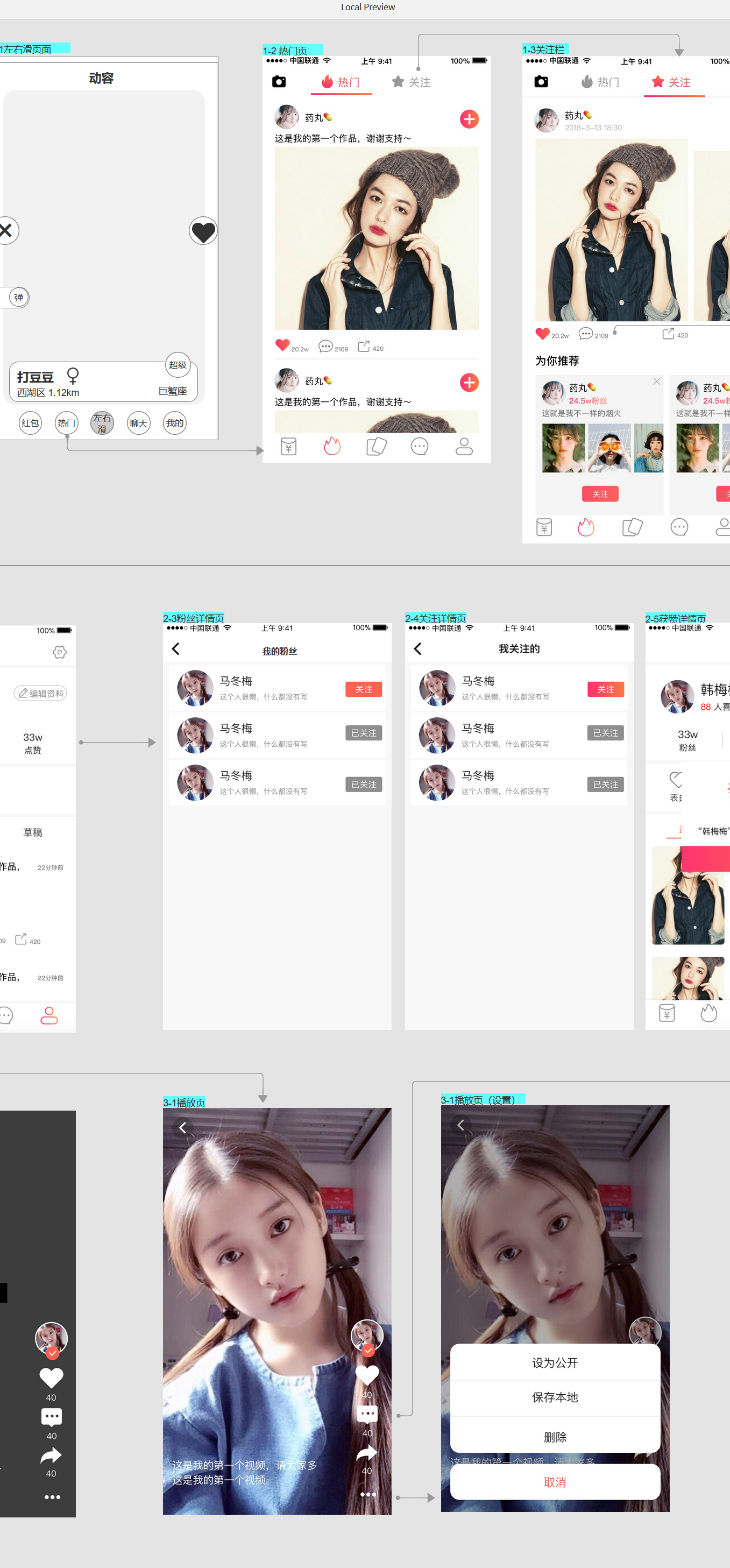Share the video on the 3-1播放页 screen
The width and height of the screenshot is (730, 1568).
367,1452
